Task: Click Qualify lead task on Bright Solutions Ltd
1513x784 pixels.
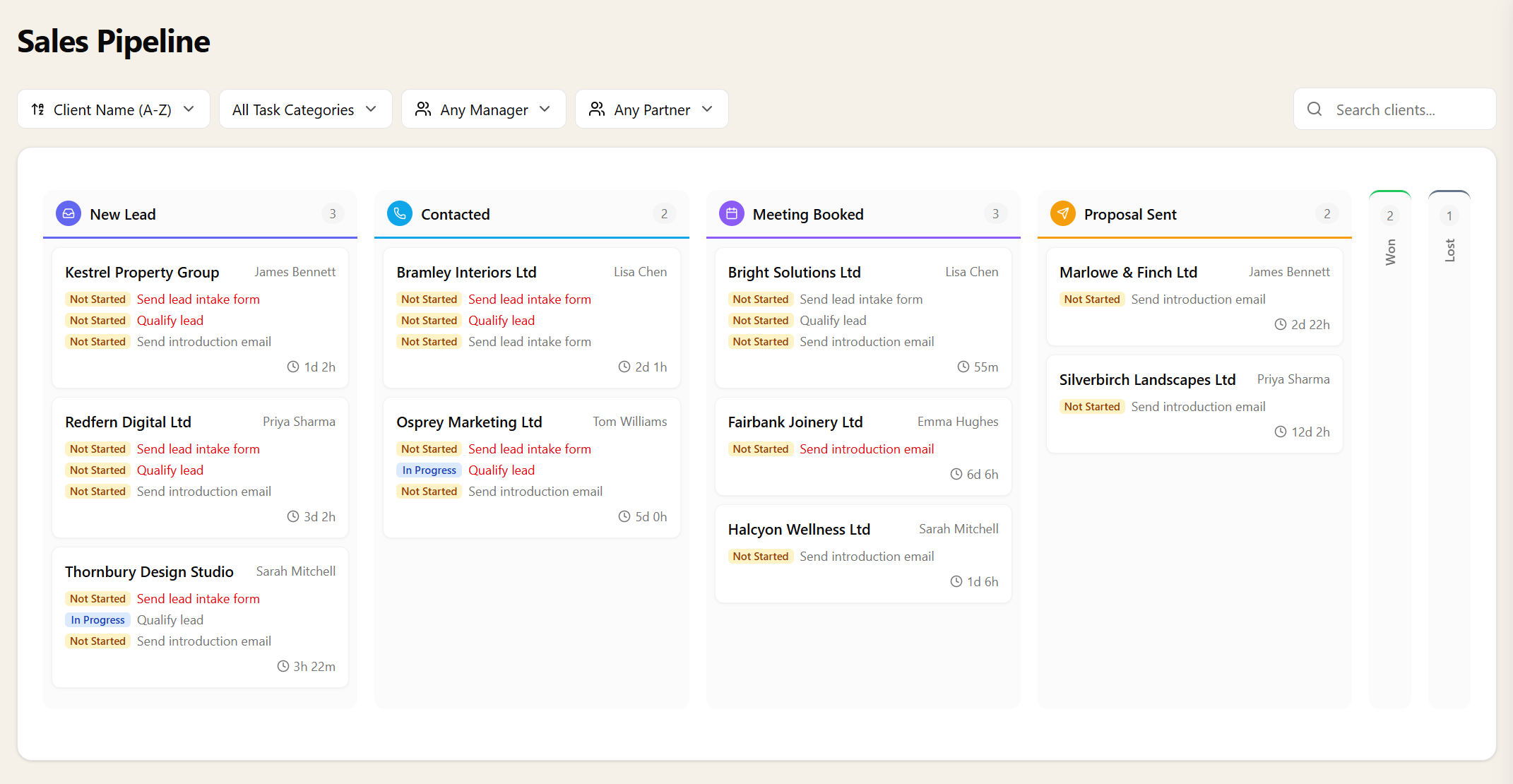Action: (x=833, y=321)
